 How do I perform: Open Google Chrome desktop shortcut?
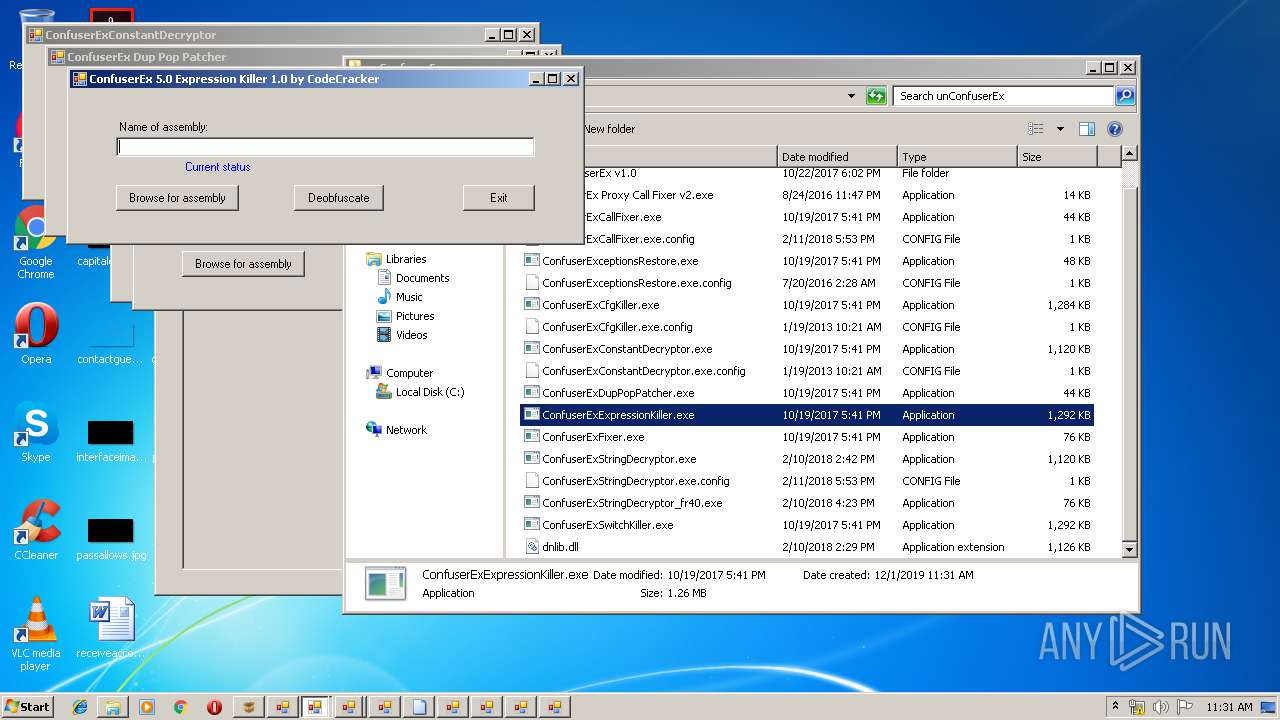click(x=35, y=243)
